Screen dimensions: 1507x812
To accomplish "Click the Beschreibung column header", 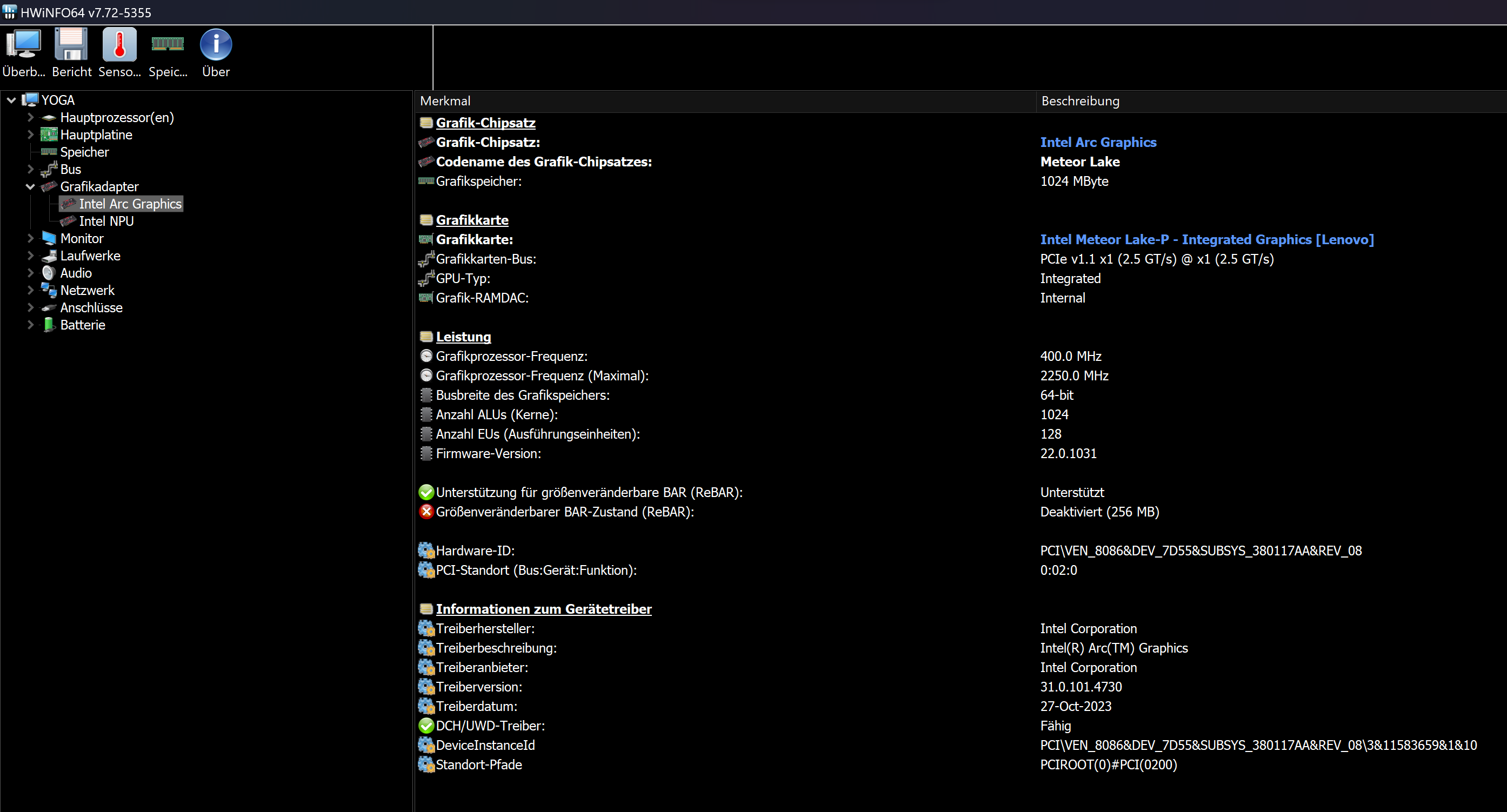I will click(1271, 101).
